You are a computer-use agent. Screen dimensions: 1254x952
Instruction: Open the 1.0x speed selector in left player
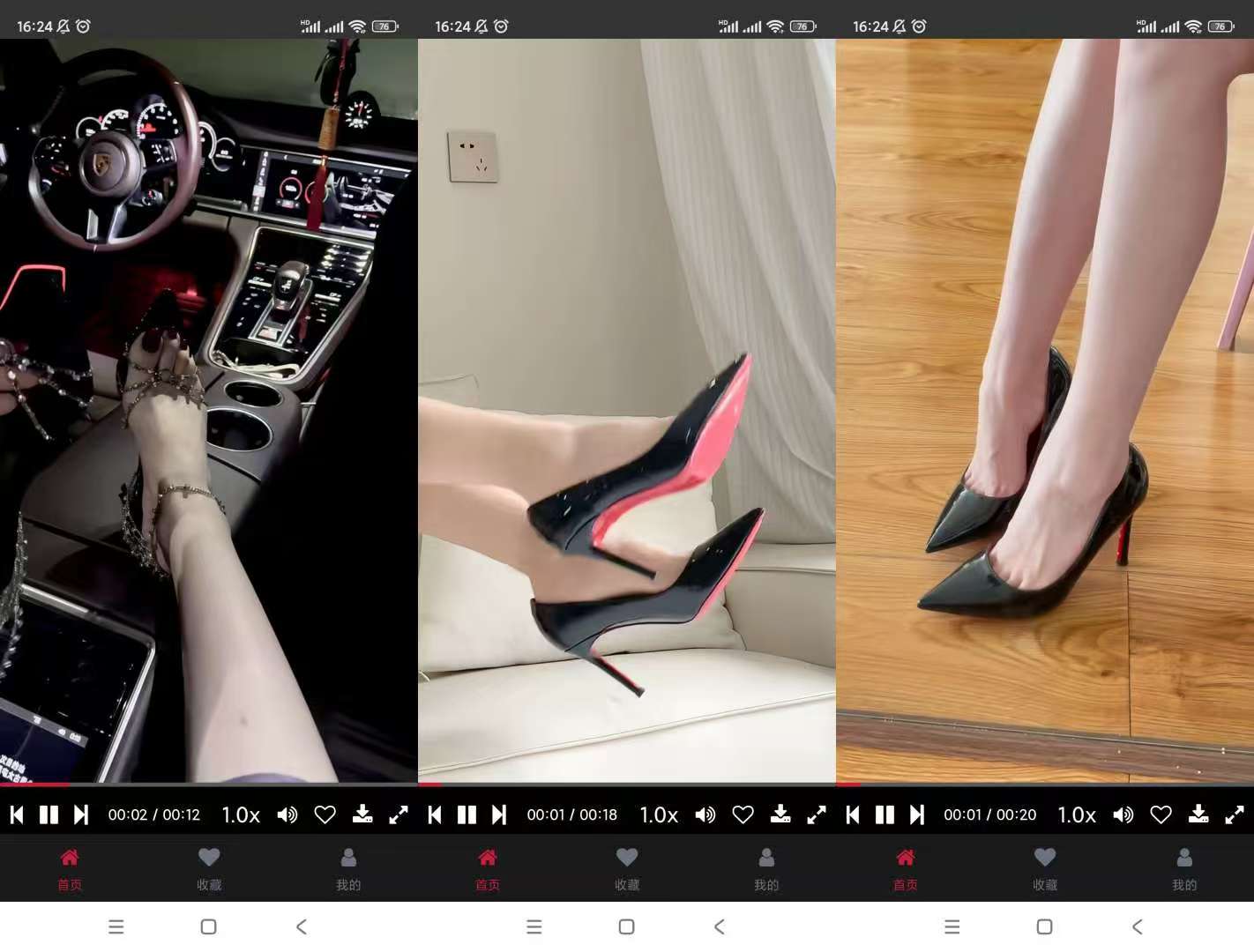241,814
